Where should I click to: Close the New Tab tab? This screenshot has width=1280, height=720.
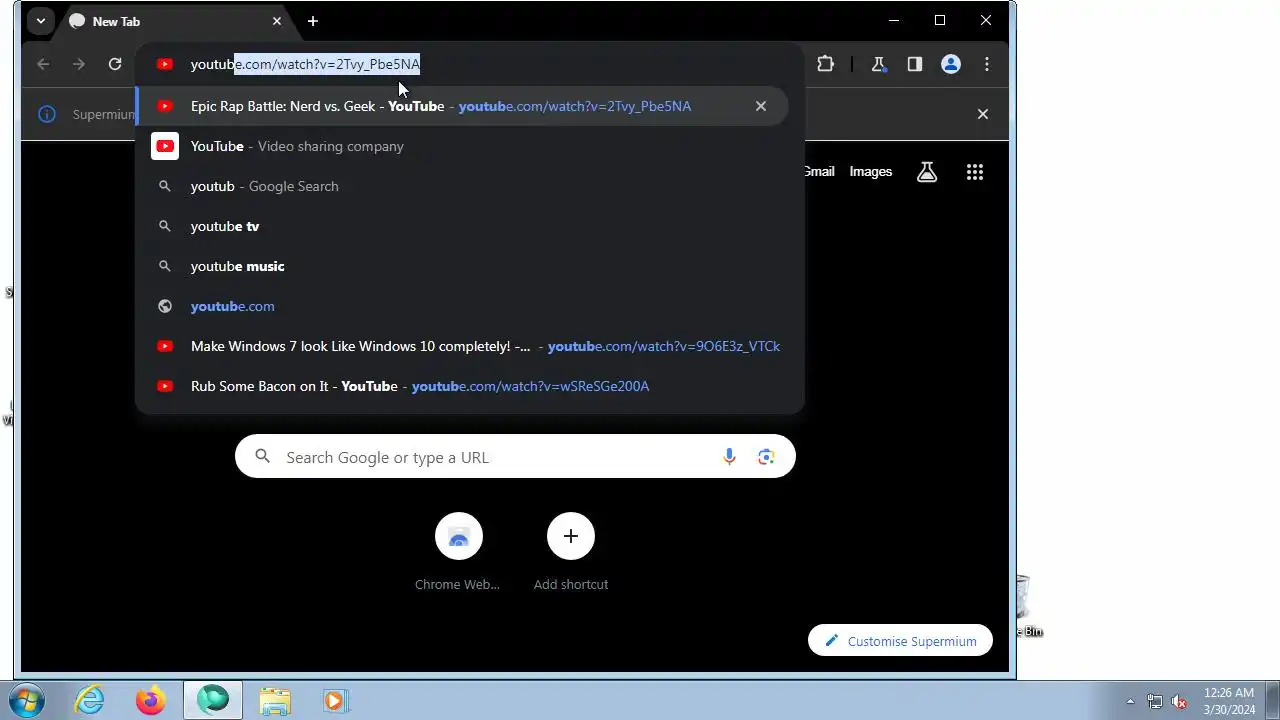(277, 21)
